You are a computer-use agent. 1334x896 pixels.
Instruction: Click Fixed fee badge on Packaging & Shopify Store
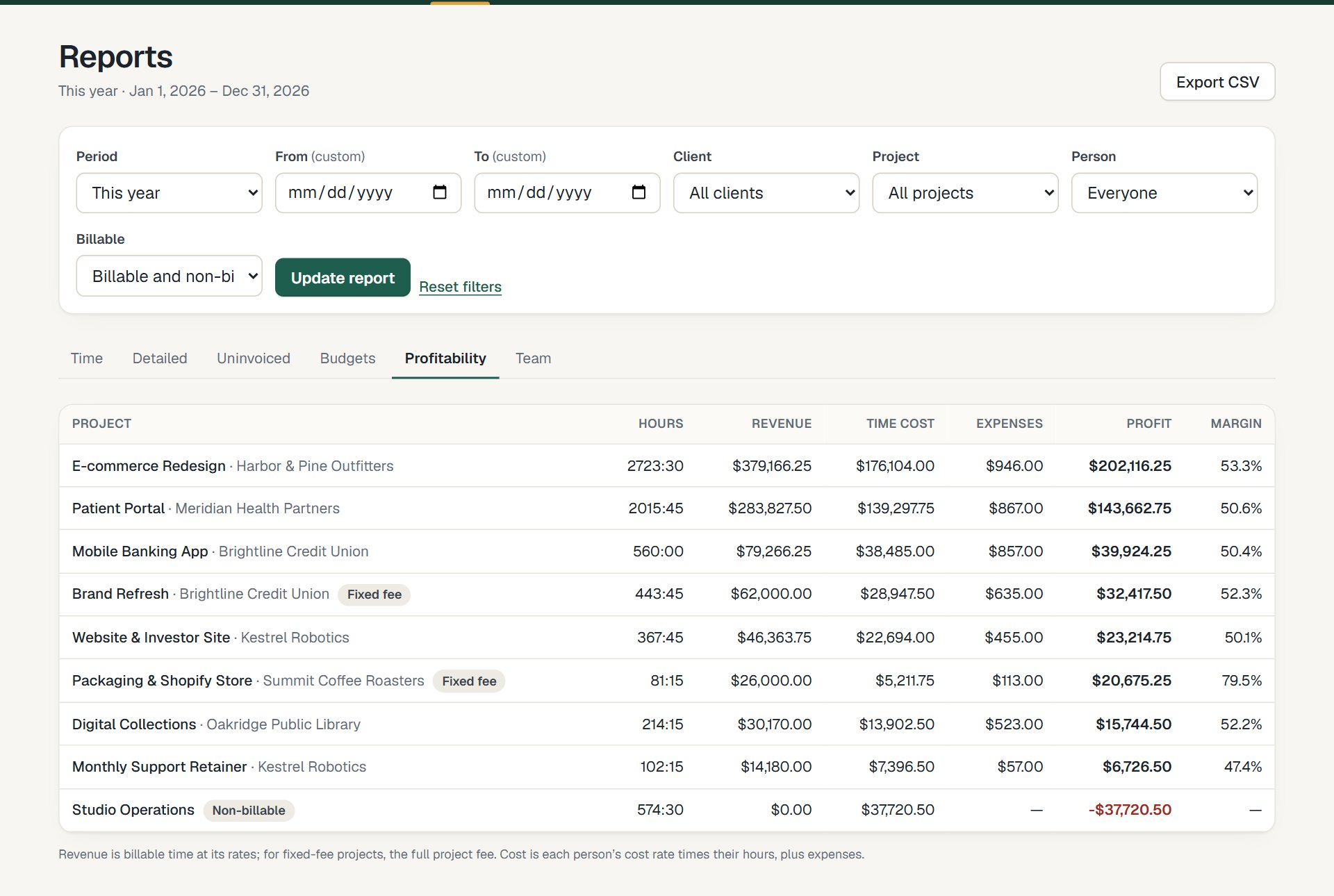pyautogui.click(x=469, y=681)
